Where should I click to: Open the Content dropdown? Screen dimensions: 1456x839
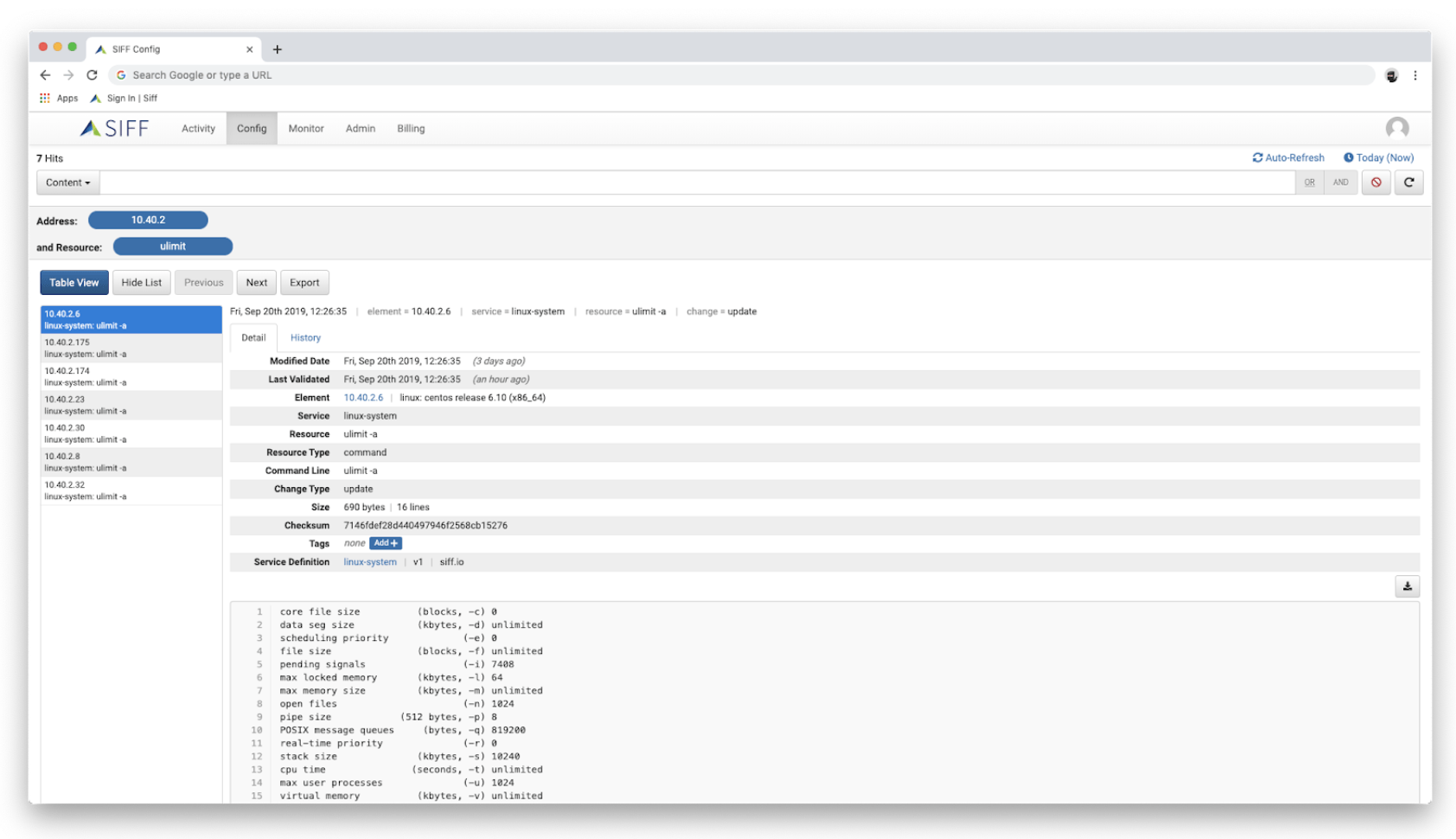68,183
